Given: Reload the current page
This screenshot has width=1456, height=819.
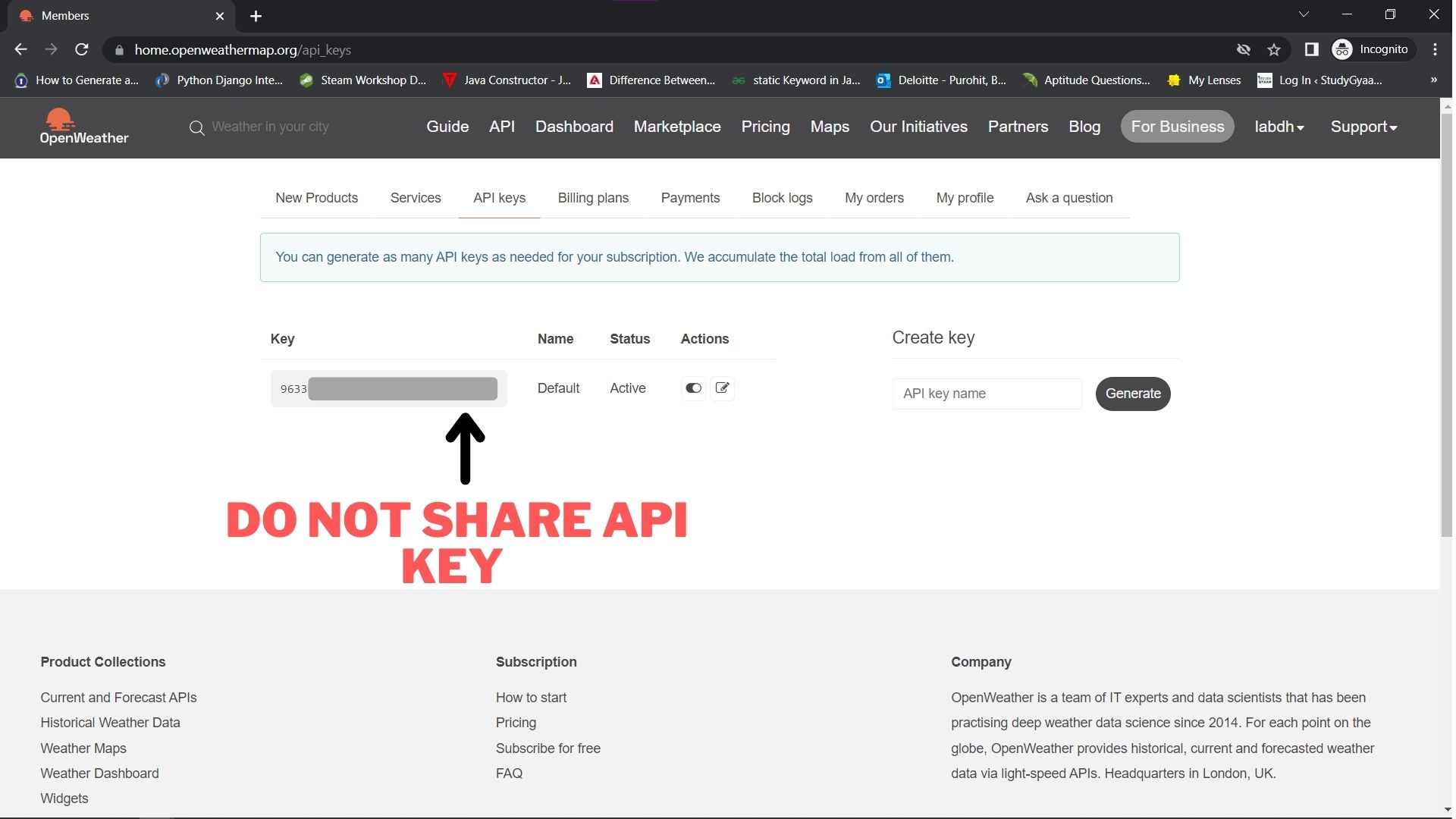Looking at the screenshot, I should (x=82, y=49).
